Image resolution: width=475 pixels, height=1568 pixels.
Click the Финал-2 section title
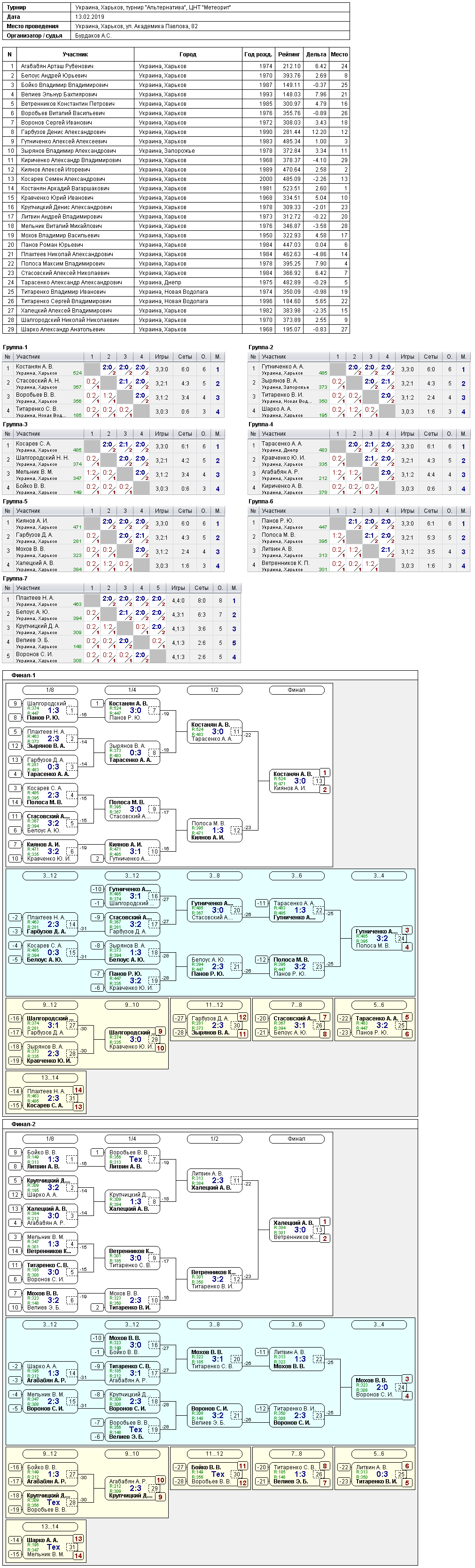[23, 1124]
